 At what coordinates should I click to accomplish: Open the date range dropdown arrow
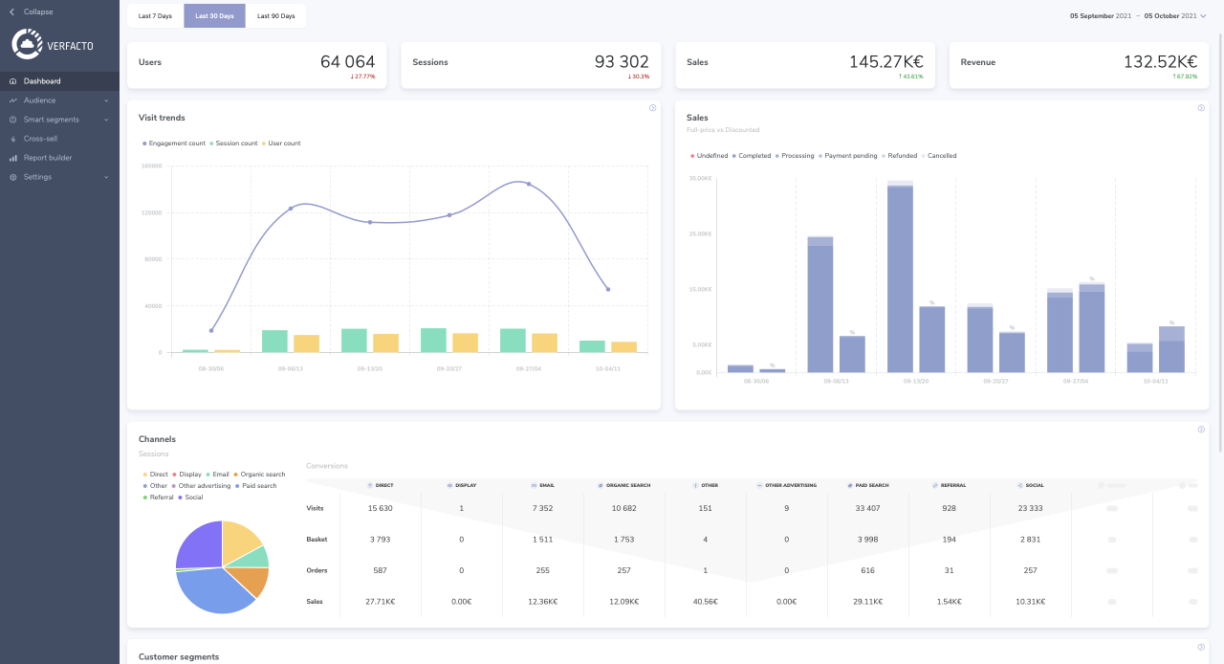click(x=1203, y=16)
